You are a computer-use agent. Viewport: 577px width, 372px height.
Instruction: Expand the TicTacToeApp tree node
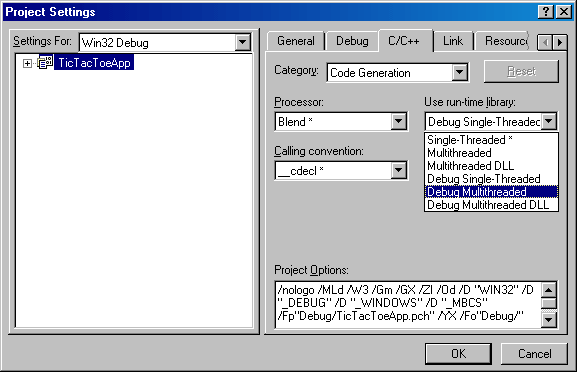[x=27, y=63]
